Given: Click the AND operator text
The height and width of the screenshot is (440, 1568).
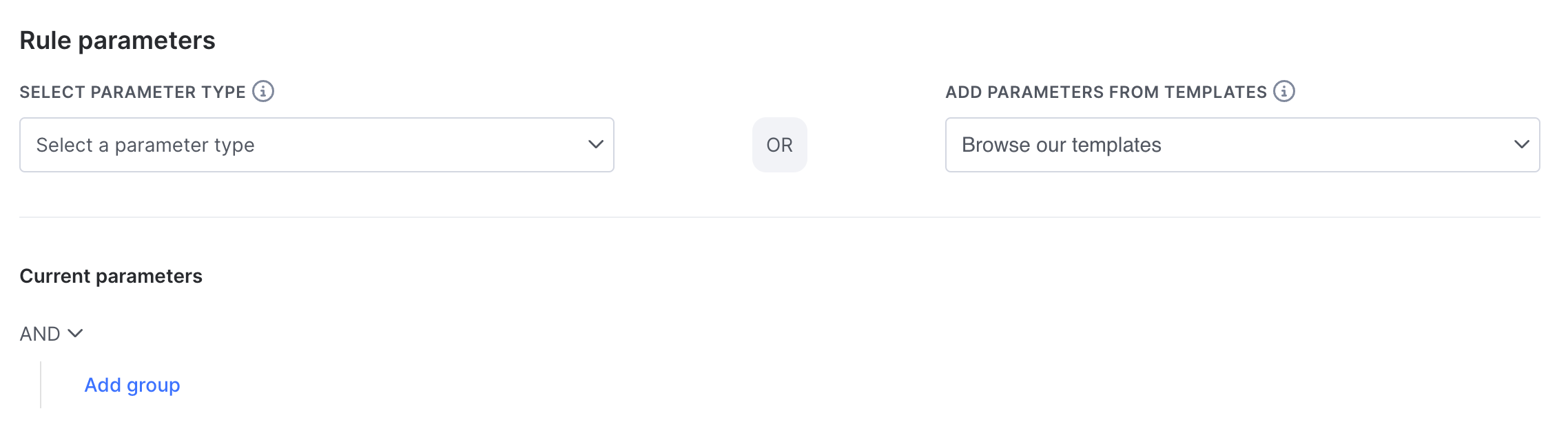Looking at the screenshot, I should pos(40,334).
